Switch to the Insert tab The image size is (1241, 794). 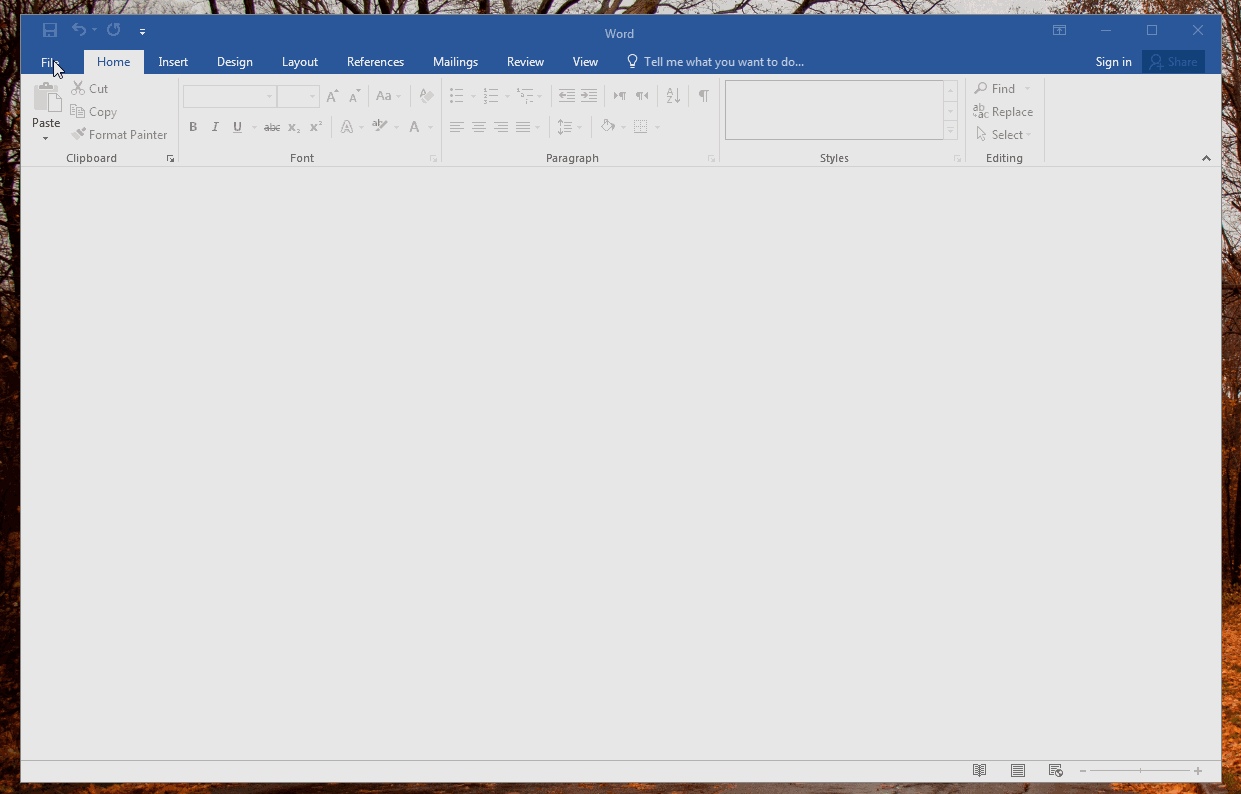pyautogui.click(x=173, y=62)
